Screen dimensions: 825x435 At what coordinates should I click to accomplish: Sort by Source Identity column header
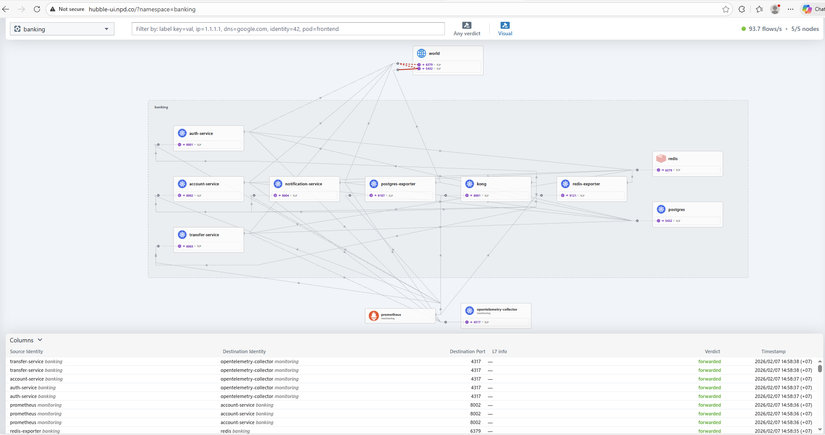(26, 352)
